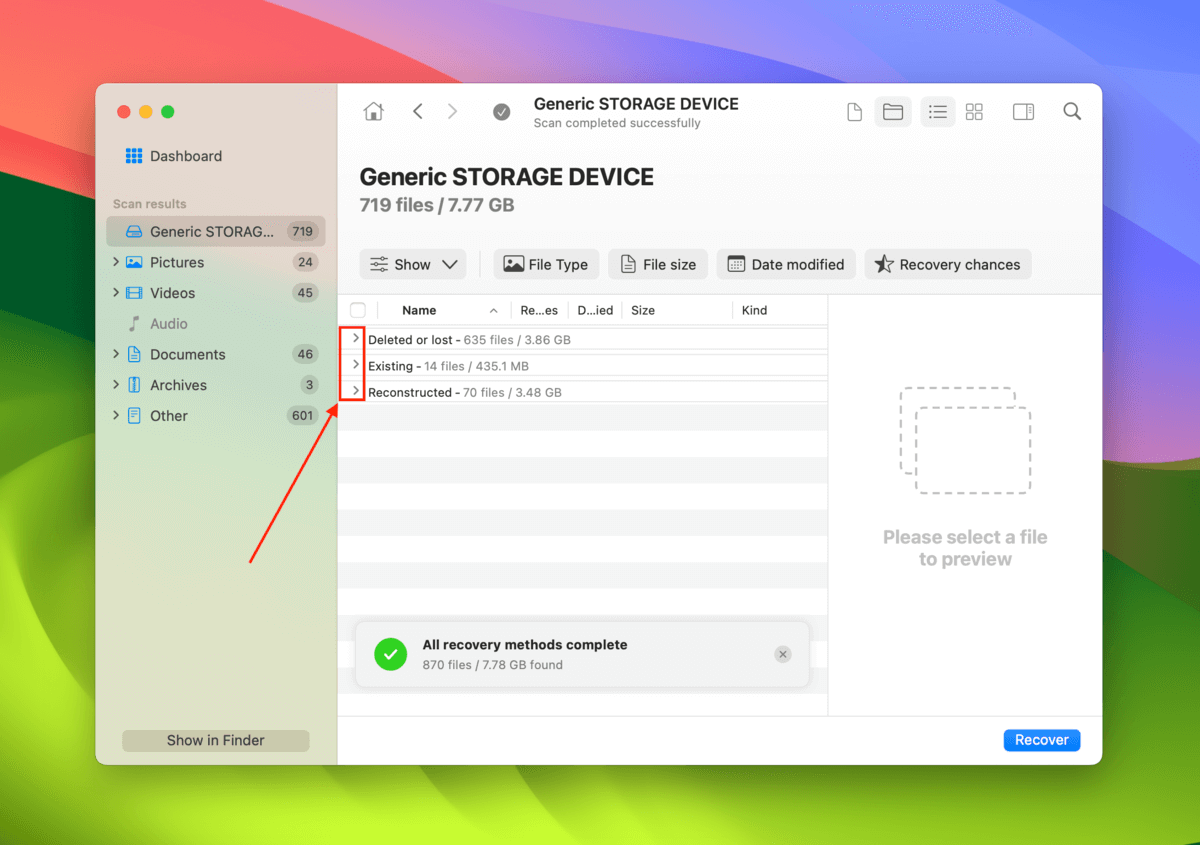Screen dimensions: 1200x845
Task: Click the Home icon in toolbar
Action: 373,112
